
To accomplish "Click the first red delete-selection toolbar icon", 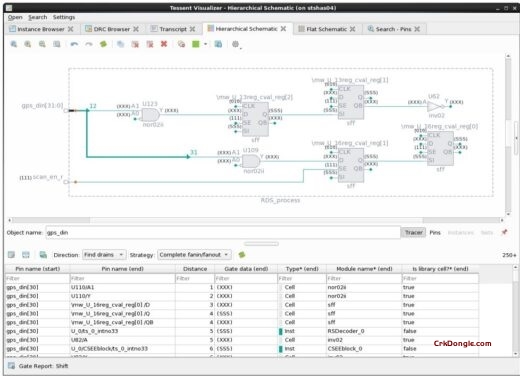I will point(135,44).
